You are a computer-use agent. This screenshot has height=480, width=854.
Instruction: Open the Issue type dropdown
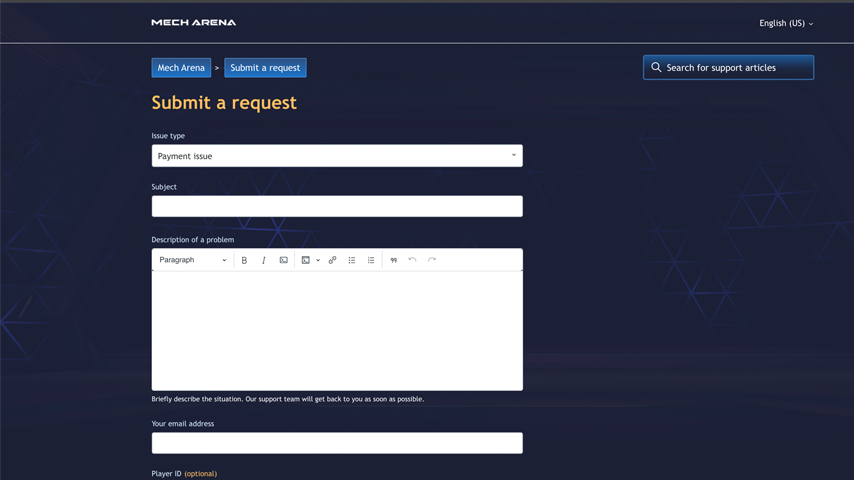click(x=336, y=156)
